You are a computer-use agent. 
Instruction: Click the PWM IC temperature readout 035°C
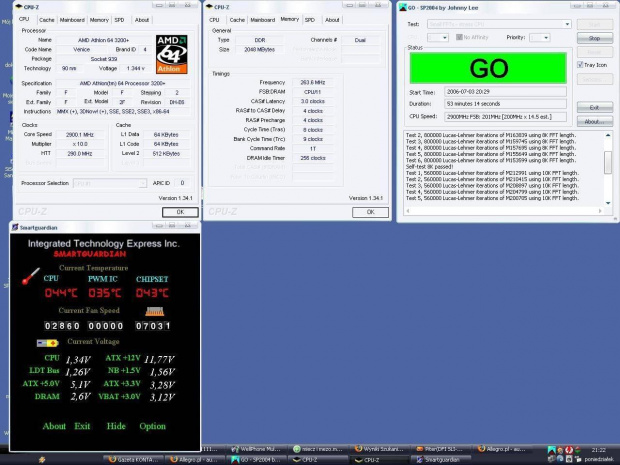[104, 293]
